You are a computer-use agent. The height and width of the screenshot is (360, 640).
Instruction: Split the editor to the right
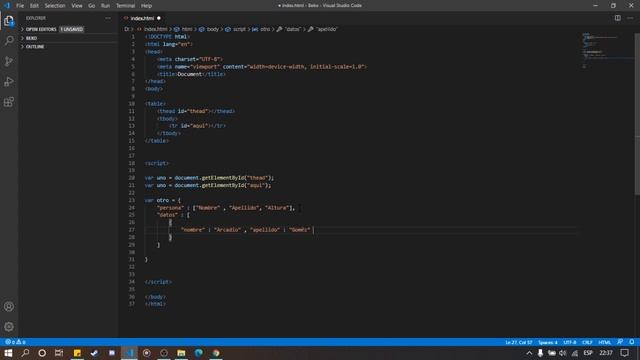point(618,18)
